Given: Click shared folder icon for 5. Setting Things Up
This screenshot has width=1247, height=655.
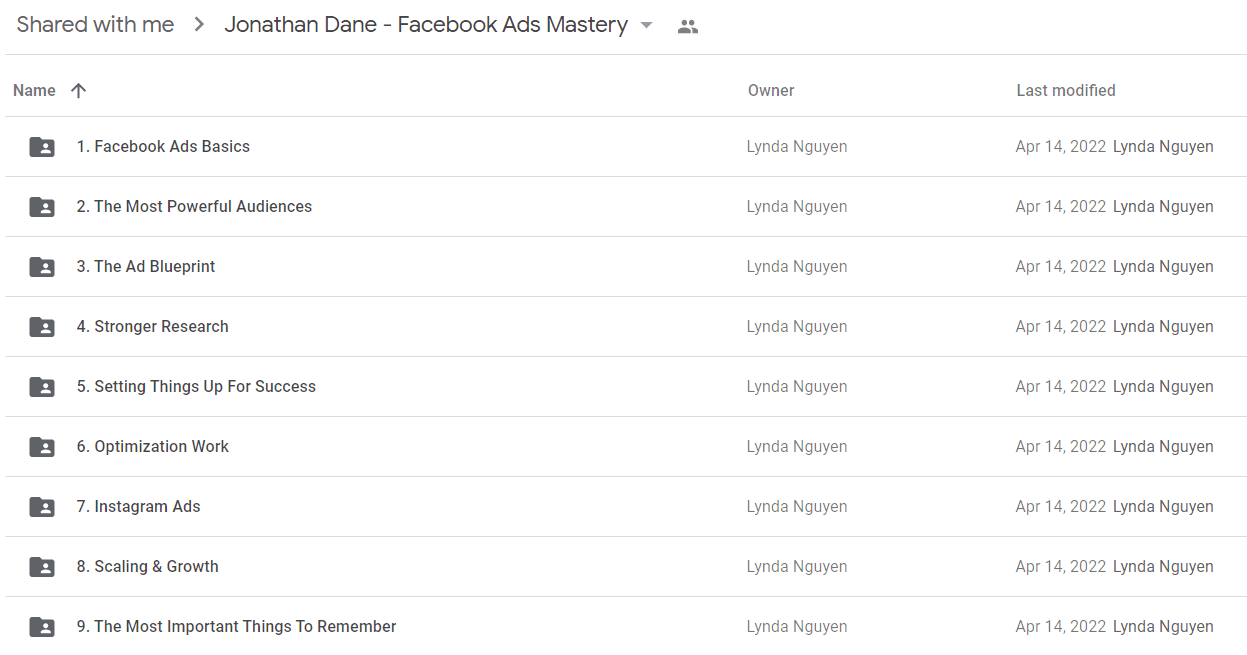Looking at the screenshot, I should point(42,387).
